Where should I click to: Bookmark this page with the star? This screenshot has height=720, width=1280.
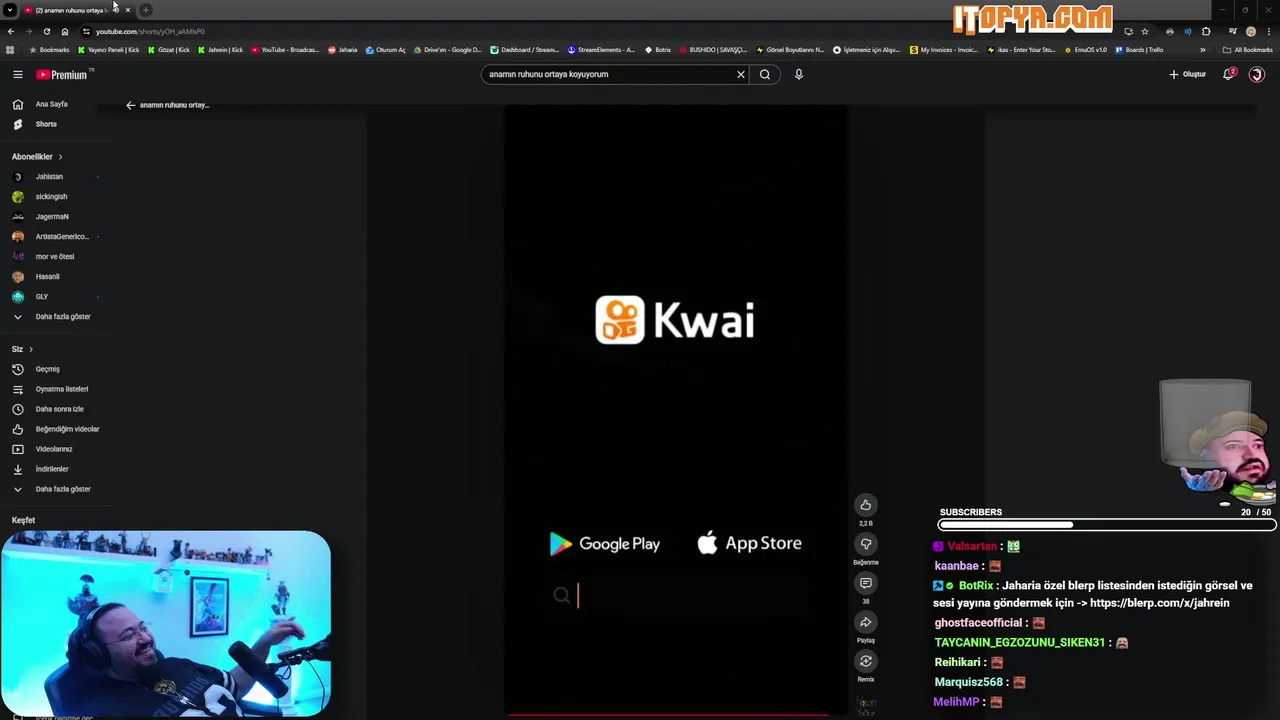1145,31
